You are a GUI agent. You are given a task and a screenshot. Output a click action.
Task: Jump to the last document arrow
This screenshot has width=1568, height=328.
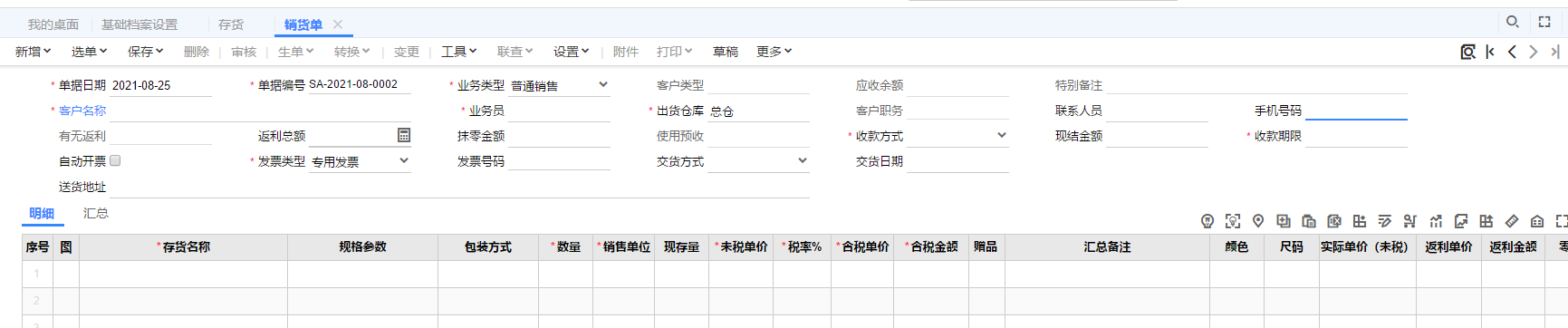1555,52
